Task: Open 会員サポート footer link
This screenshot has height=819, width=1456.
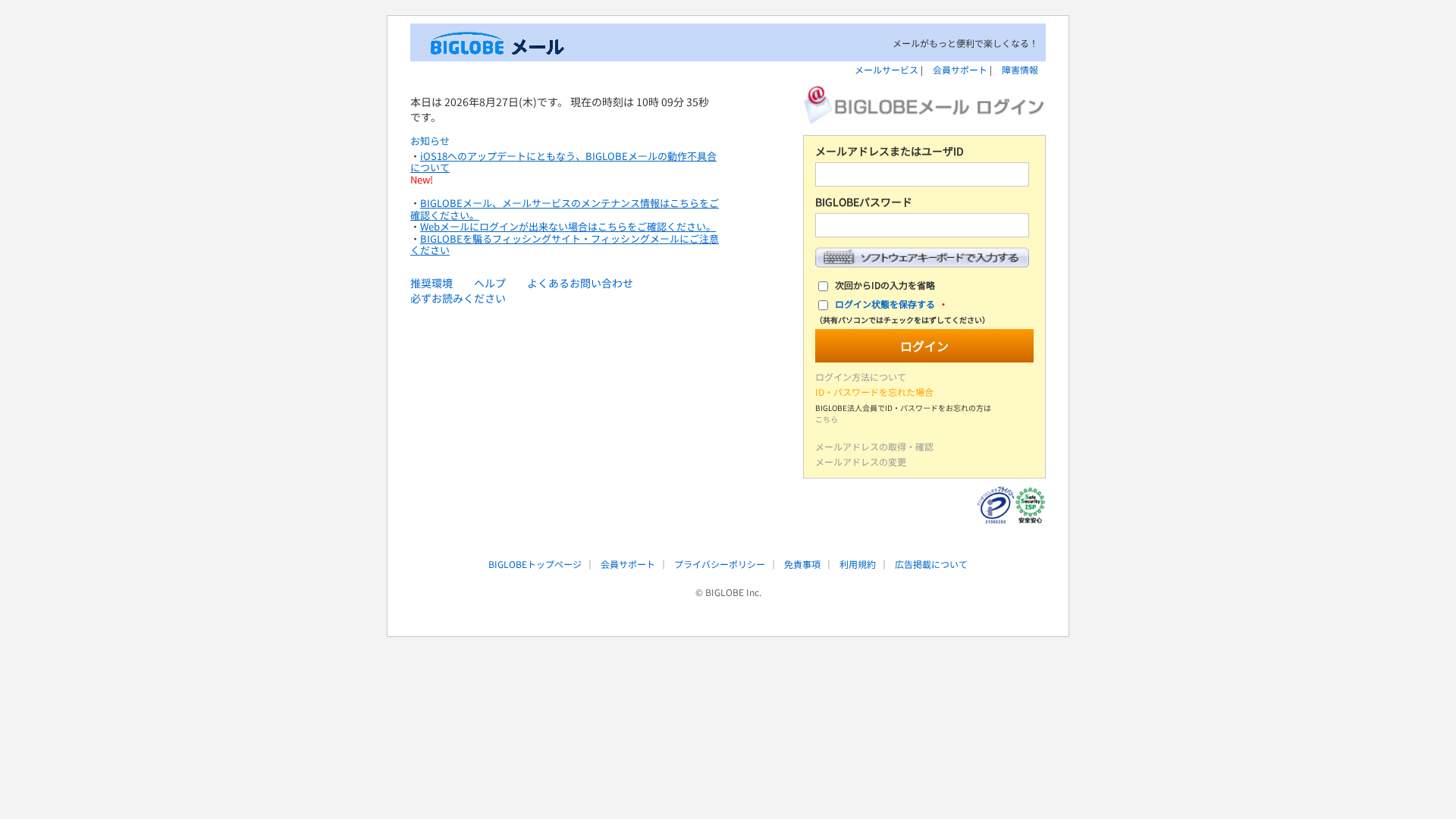Action: pyautogui.click(x=628, y=564)
